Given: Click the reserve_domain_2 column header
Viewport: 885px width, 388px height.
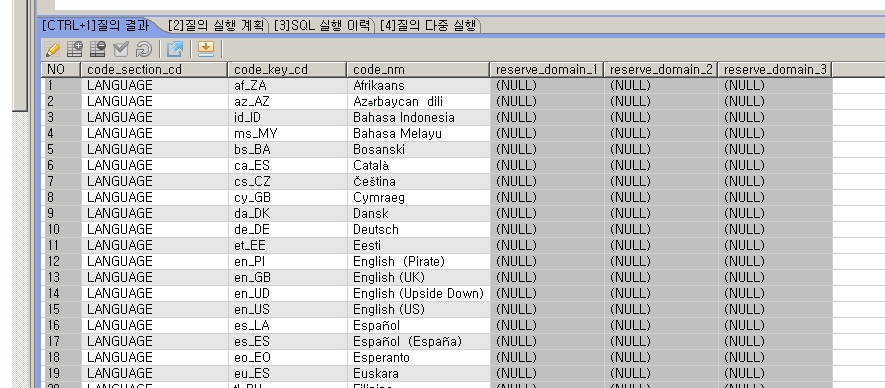Looking at the screenshot, I should 661,69.
